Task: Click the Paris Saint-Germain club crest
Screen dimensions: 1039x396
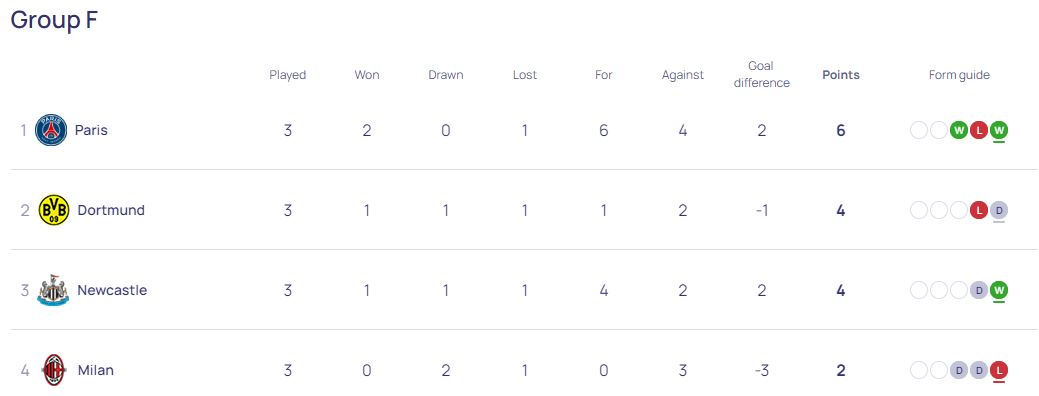Action: (x=51, y=130)
